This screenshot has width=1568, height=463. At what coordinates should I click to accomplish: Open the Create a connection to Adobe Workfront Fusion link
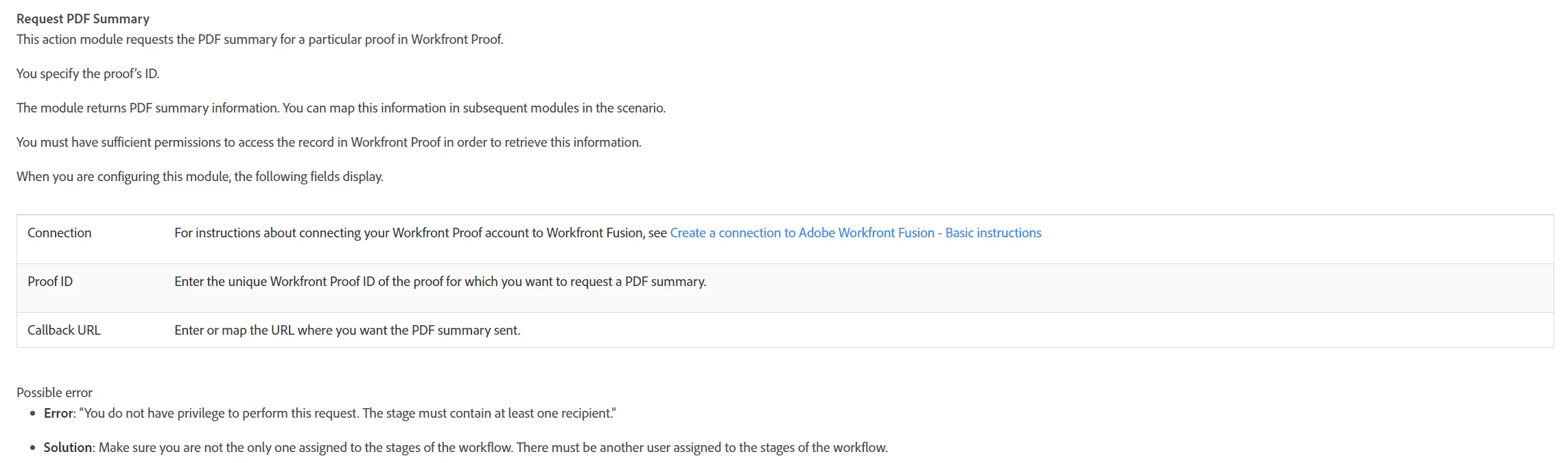pyautogui.click(x=855, y=233)
